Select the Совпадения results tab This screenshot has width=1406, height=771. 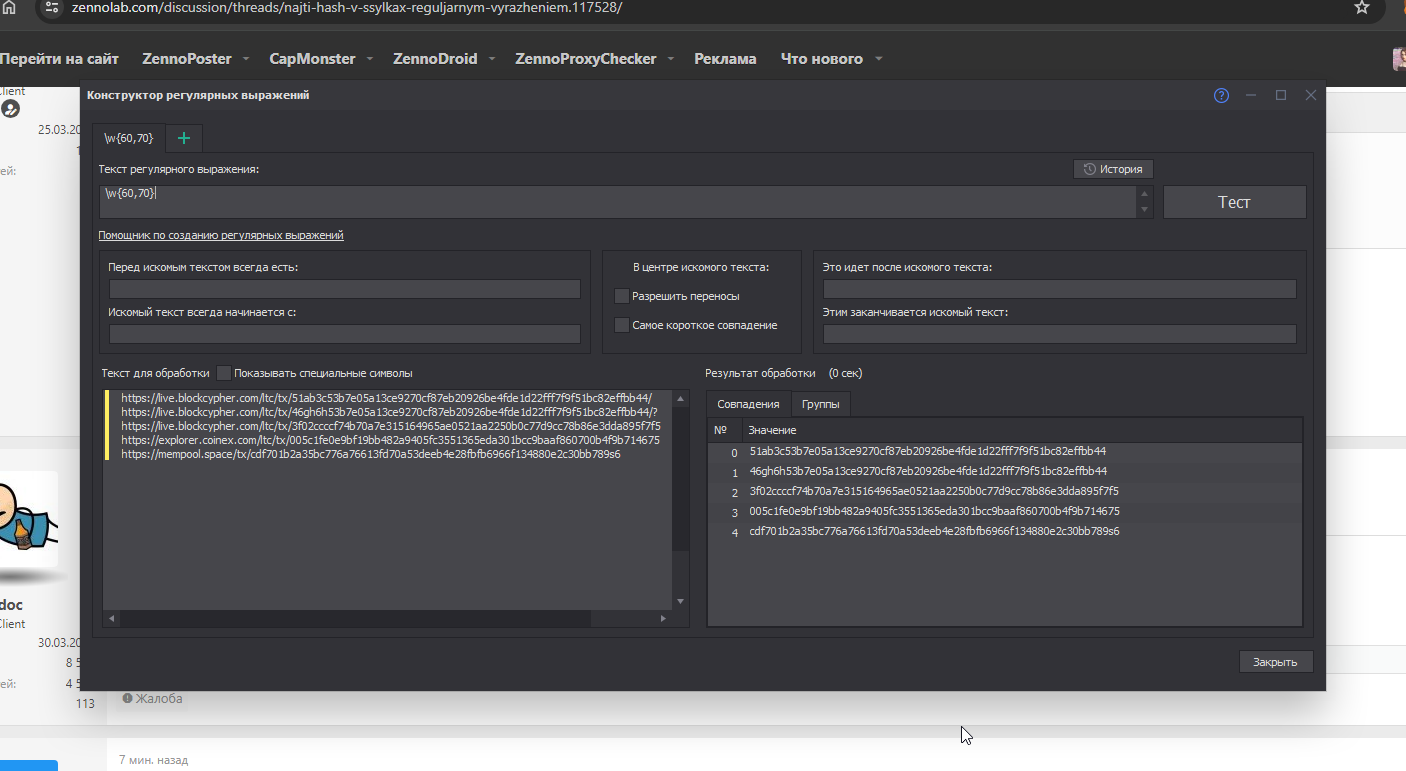click(x=748, y=404)
